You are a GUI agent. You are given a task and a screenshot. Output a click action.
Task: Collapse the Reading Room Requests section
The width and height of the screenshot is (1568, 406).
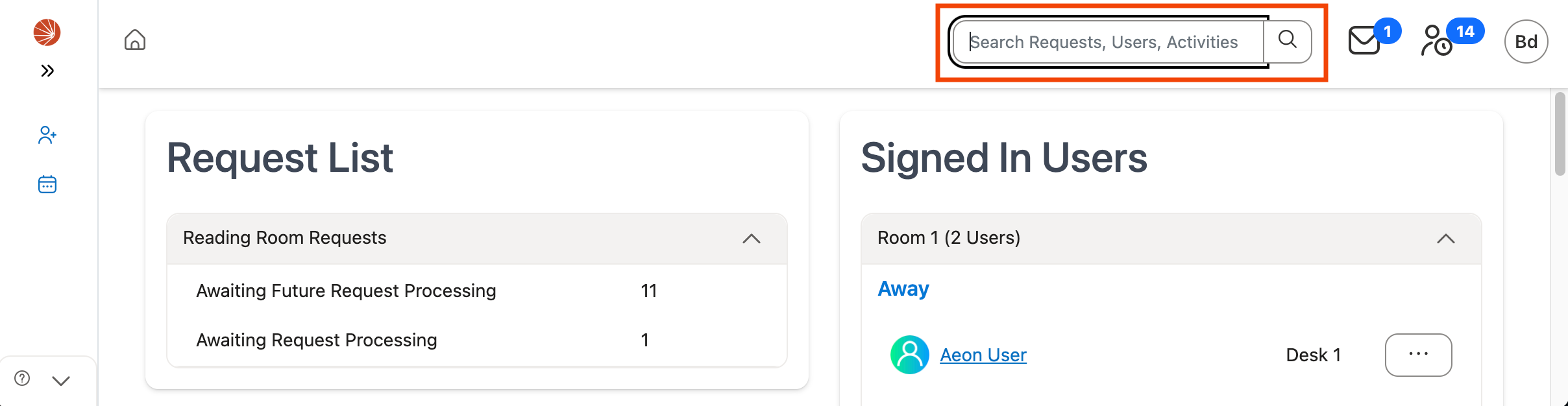point(751,239)
